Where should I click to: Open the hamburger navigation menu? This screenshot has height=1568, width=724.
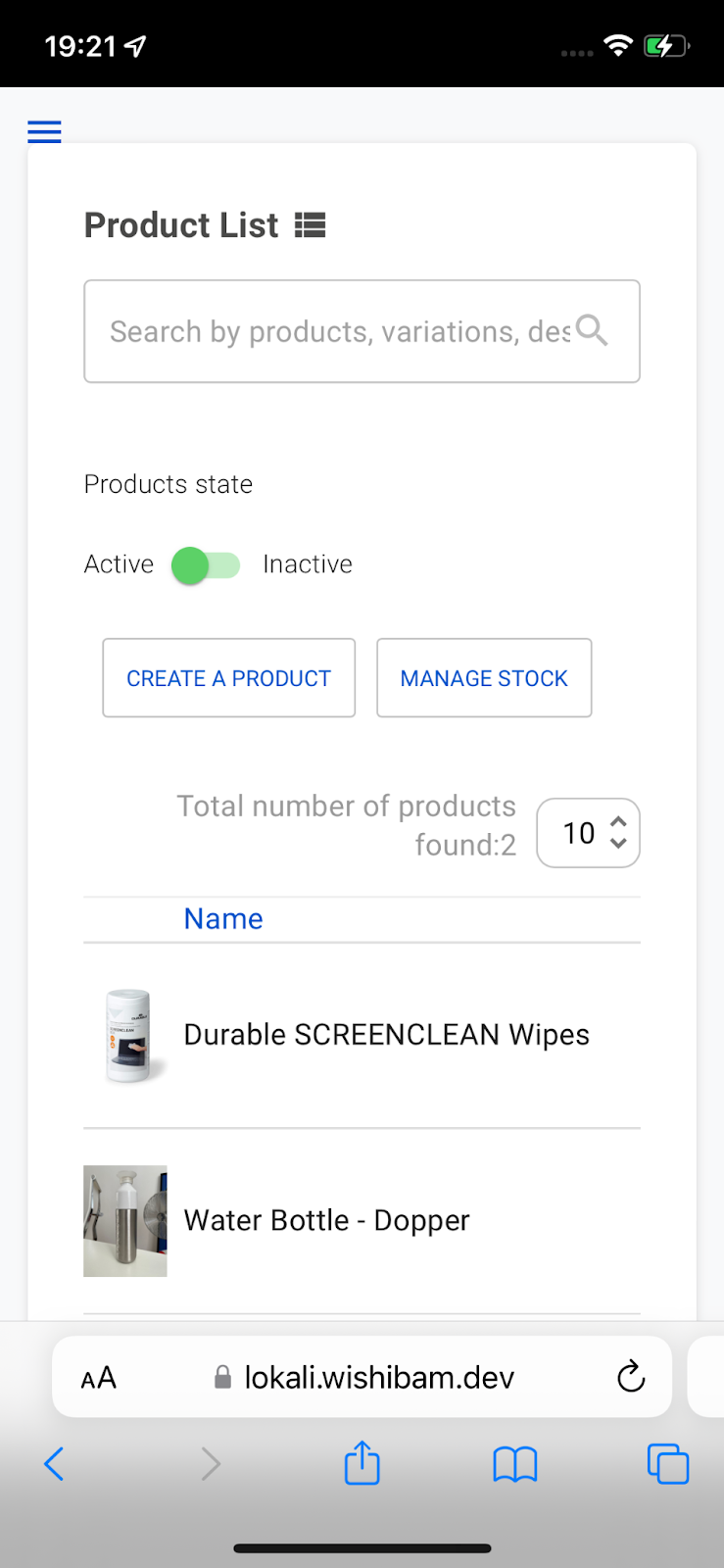tap(44, 131)
